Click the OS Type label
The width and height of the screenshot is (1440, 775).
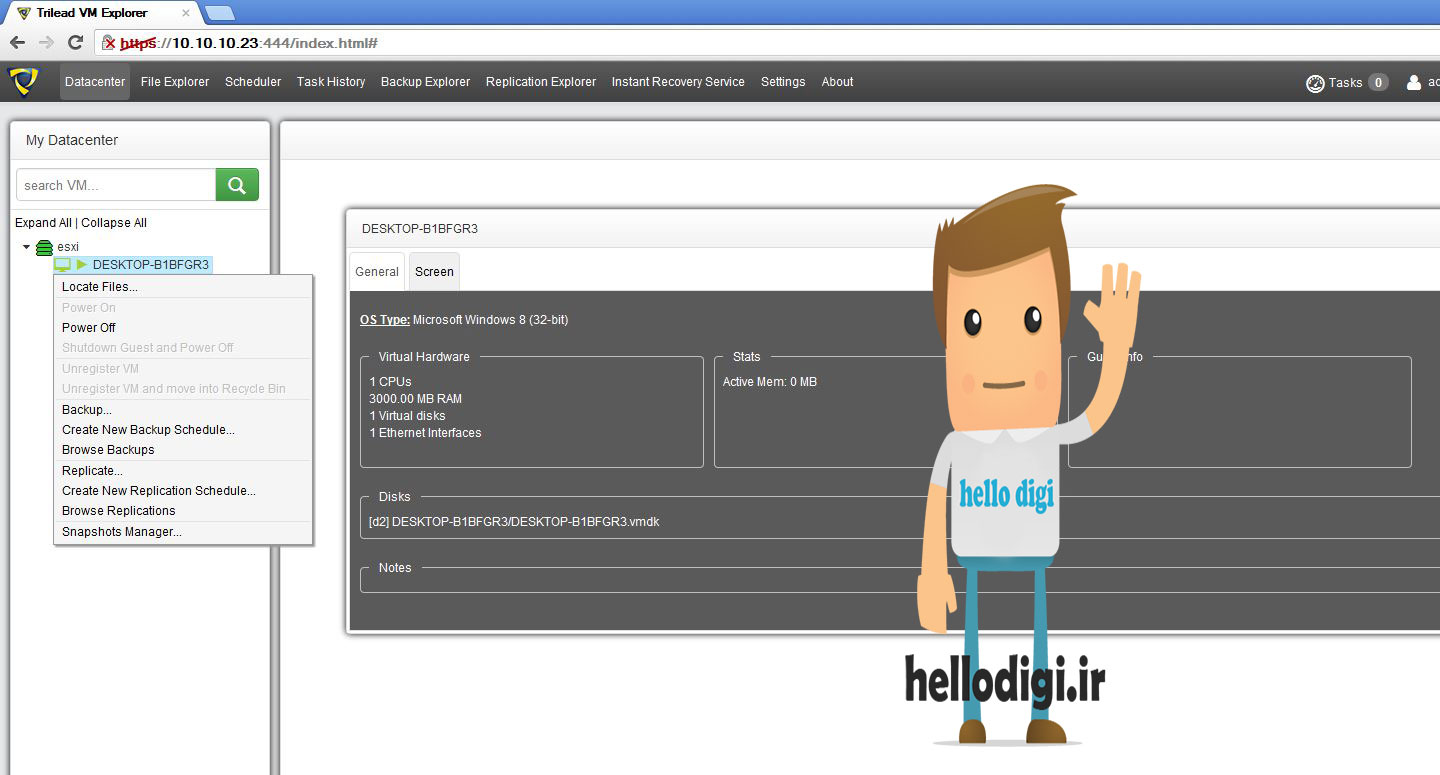click(385, 320)
